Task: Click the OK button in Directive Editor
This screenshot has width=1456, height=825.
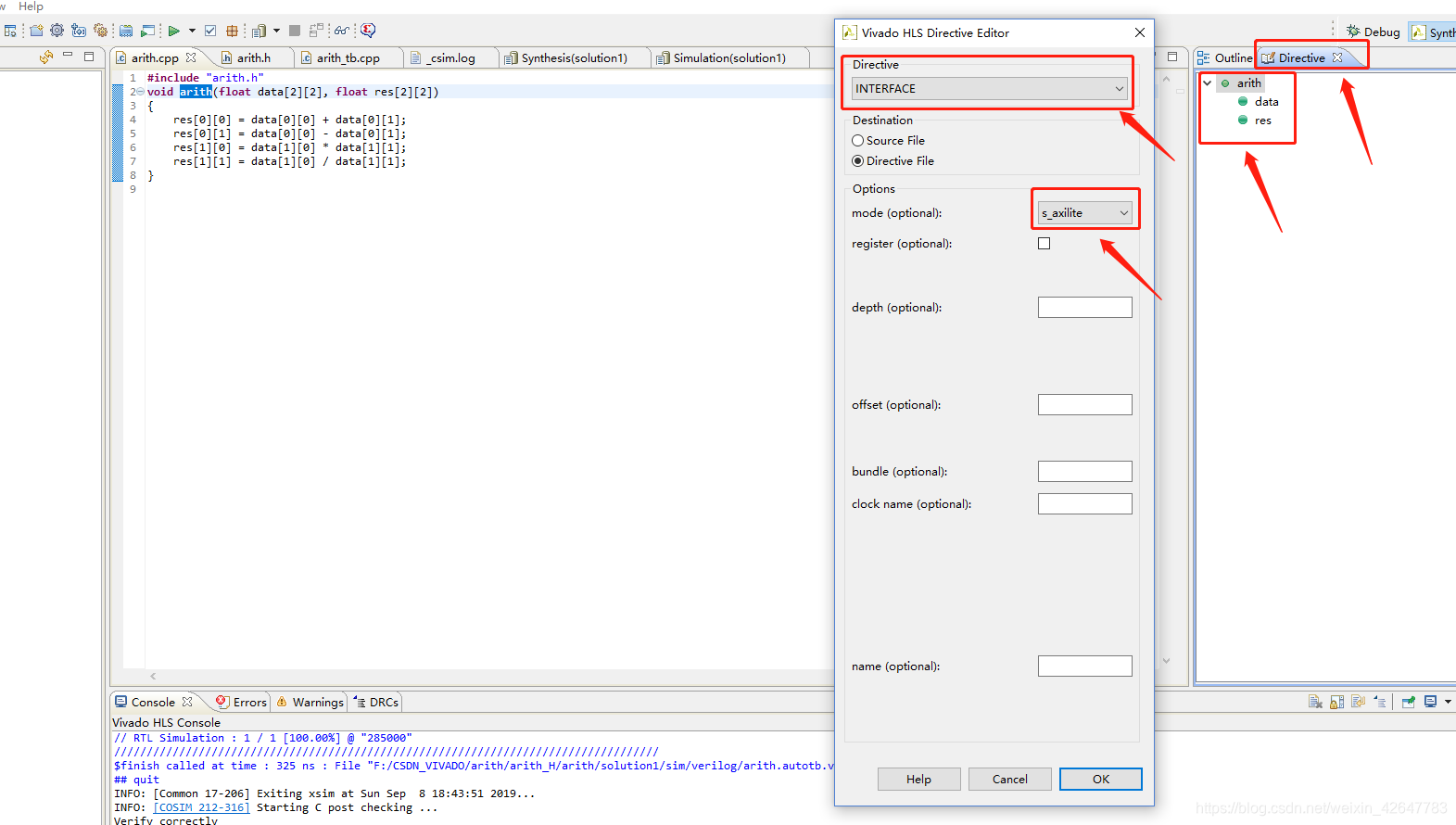Action: pyautogui.click(x=1100, y=779)
